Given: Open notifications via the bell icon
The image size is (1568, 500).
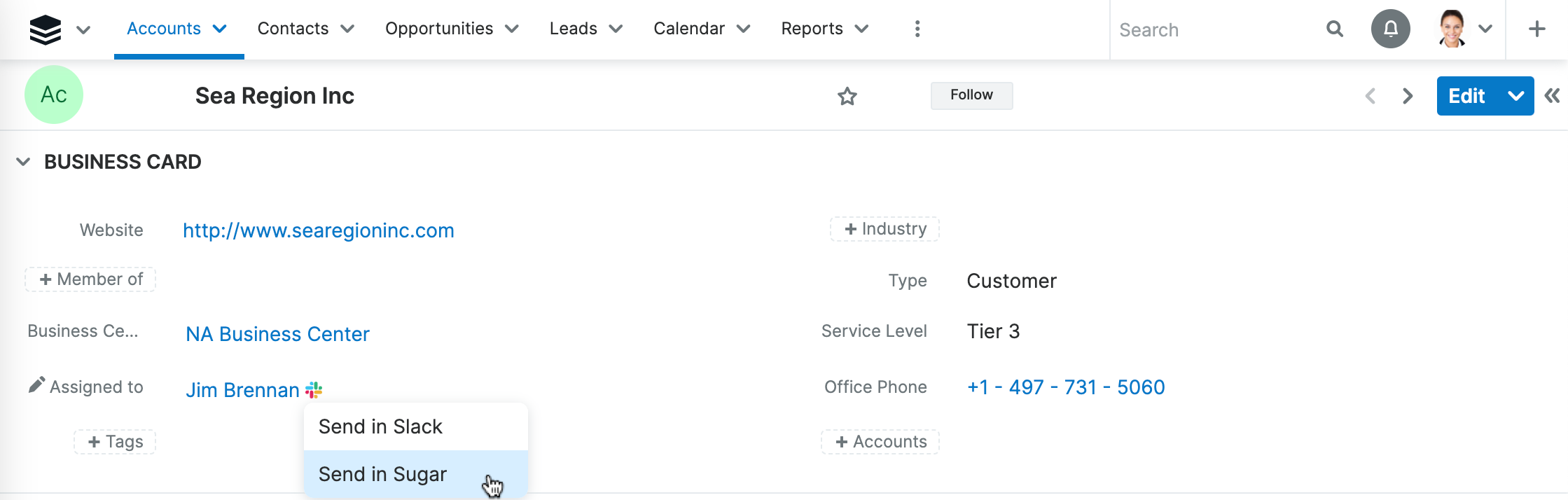Looking at the screenshot, I should 1390,29.
